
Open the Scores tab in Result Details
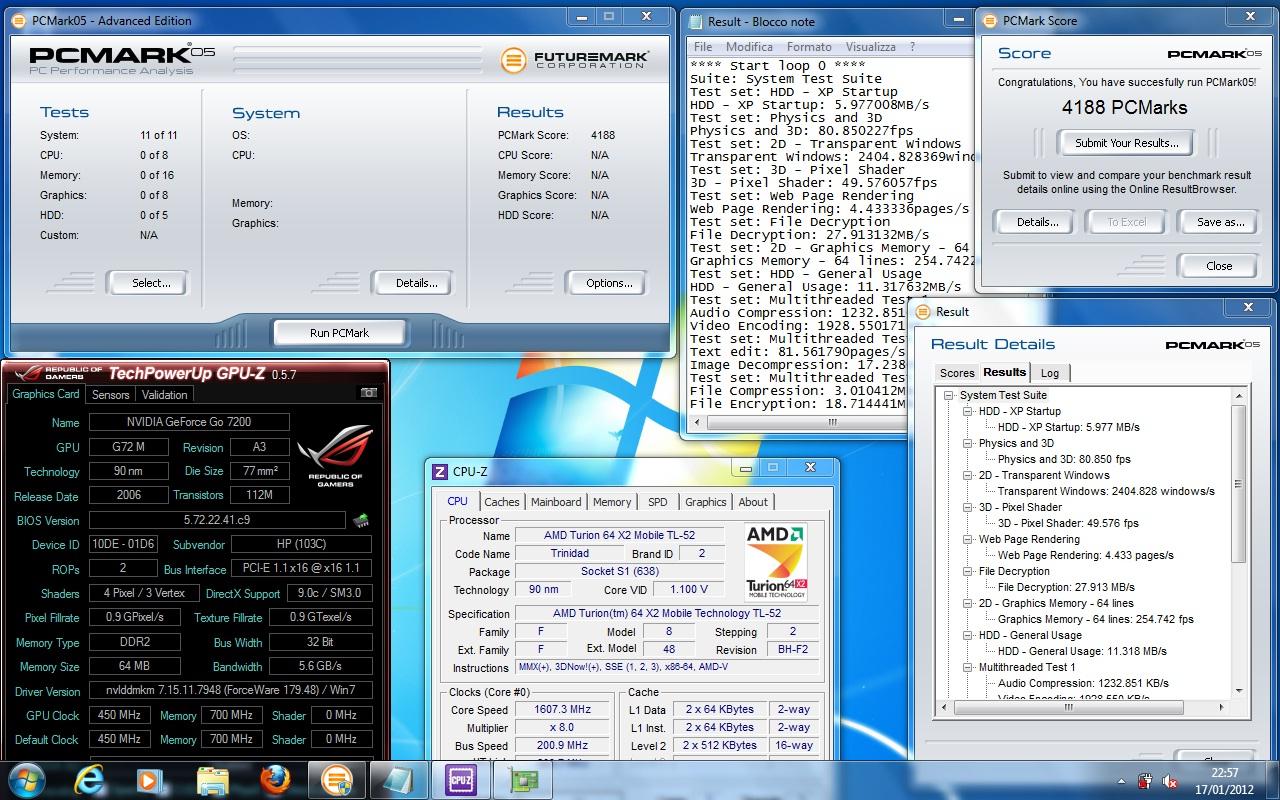956,373
